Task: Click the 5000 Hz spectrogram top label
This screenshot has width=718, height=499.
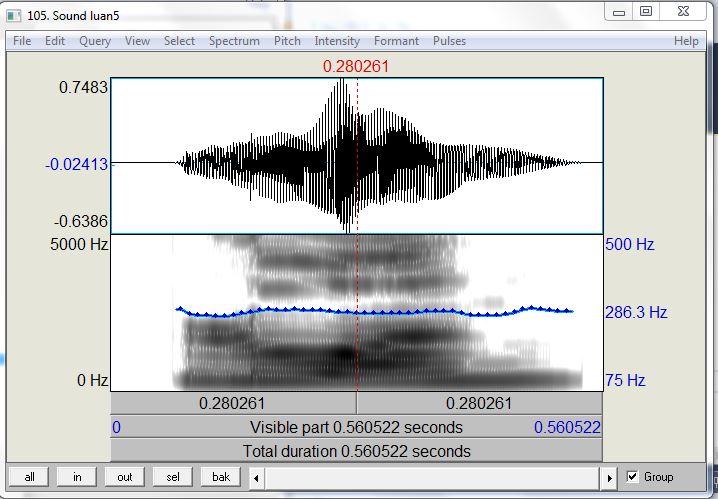Action: pos(79,244)
